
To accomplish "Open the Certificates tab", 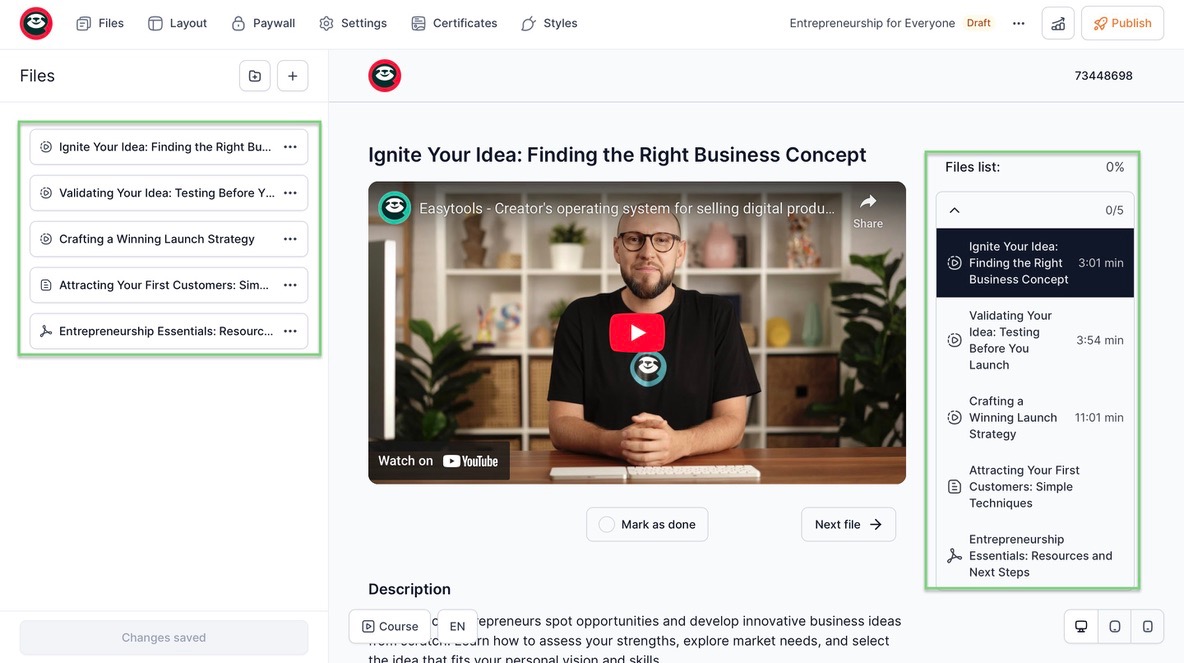I will point(454,23).
